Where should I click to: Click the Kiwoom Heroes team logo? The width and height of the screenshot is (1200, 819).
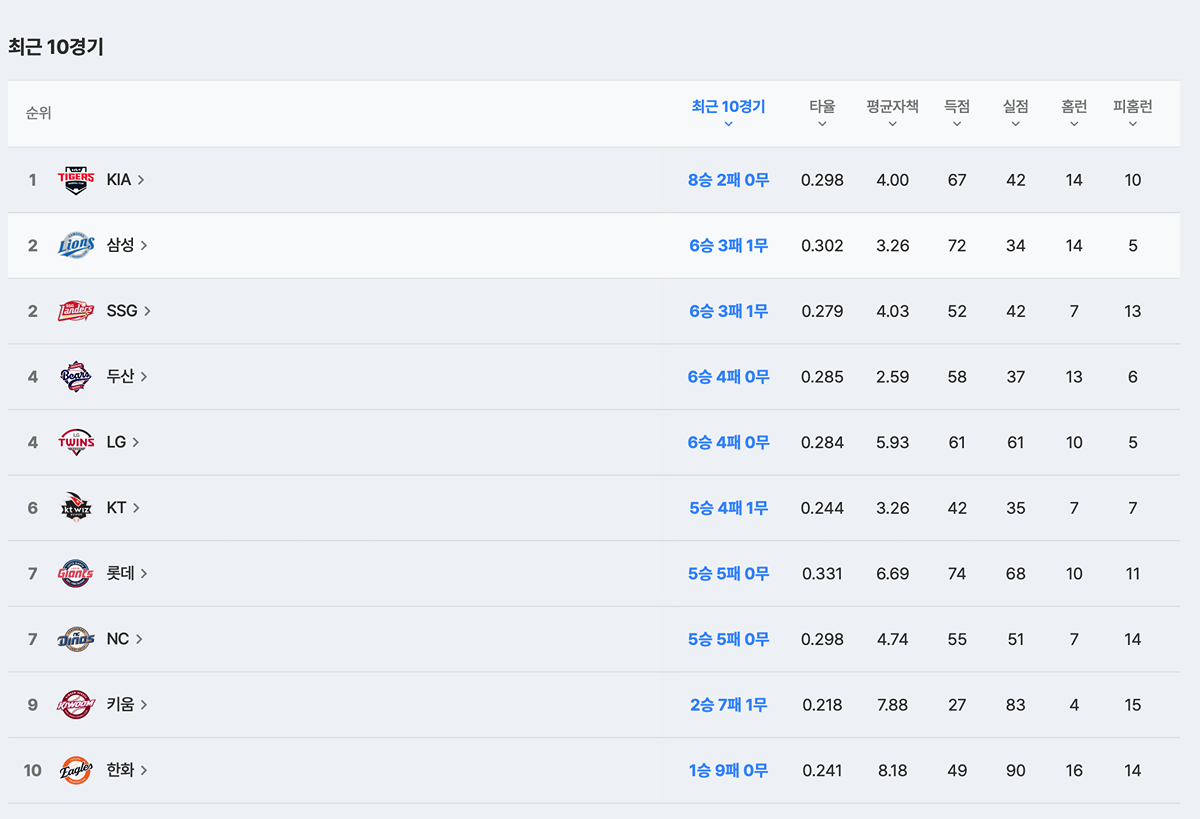point(76,704)
